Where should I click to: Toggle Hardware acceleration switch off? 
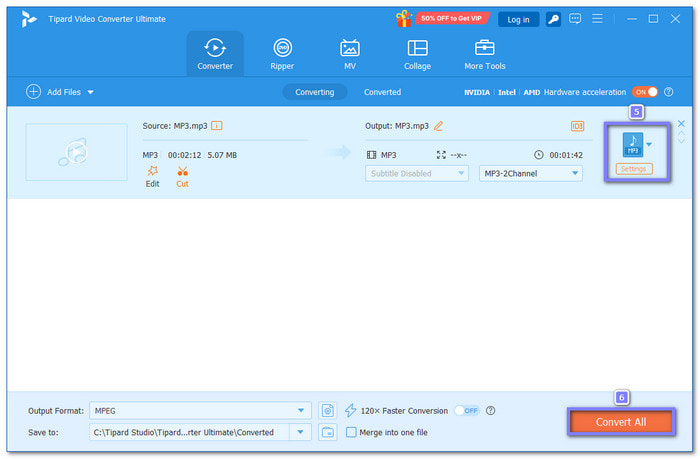[644, 92]
